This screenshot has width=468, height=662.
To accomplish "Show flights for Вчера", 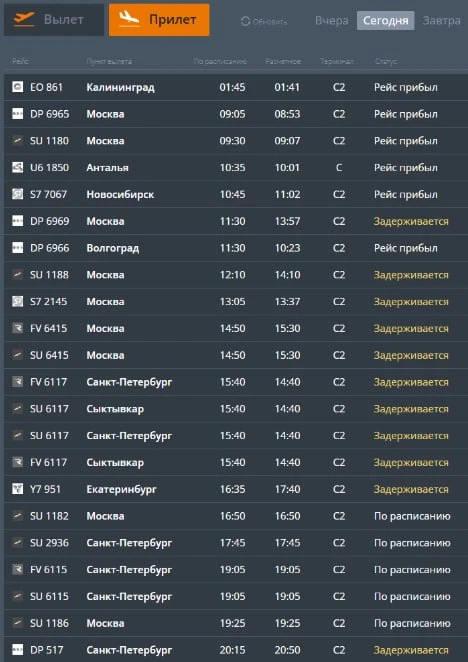I will pyautogui.click(x=332, y=21).
